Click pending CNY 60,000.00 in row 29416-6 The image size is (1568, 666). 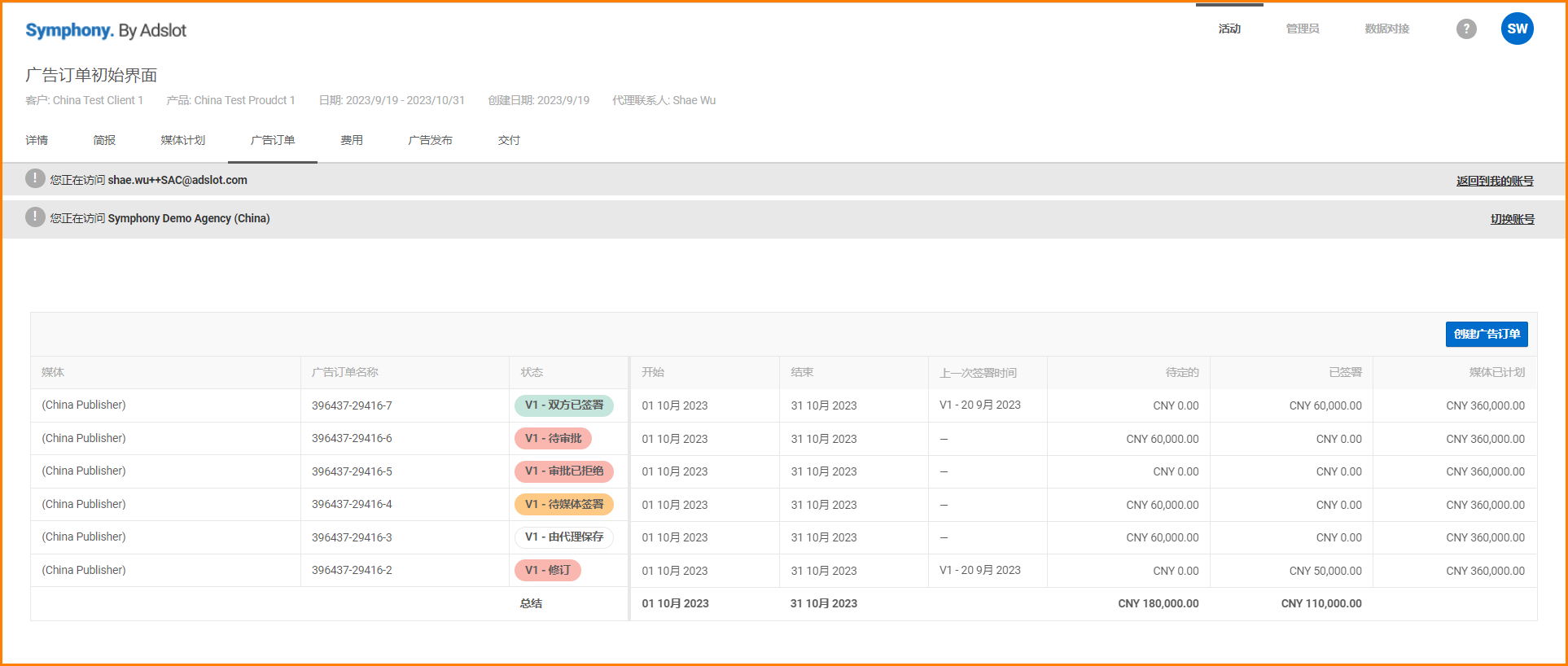click(x=1163, y=439)
